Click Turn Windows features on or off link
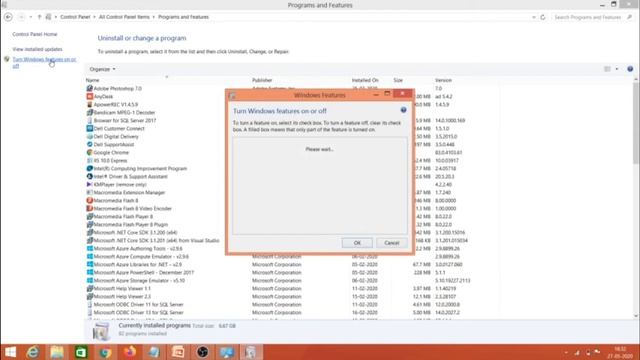Image resolution: width=640 pixels, height=360 pixels. click(44, 62)
